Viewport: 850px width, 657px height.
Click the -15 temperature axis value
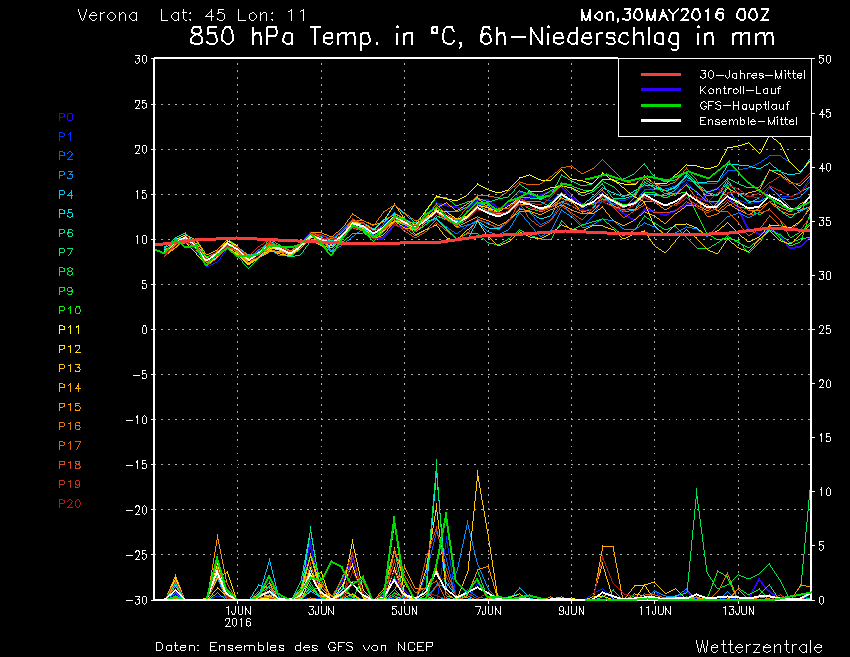tap(137, 465)
